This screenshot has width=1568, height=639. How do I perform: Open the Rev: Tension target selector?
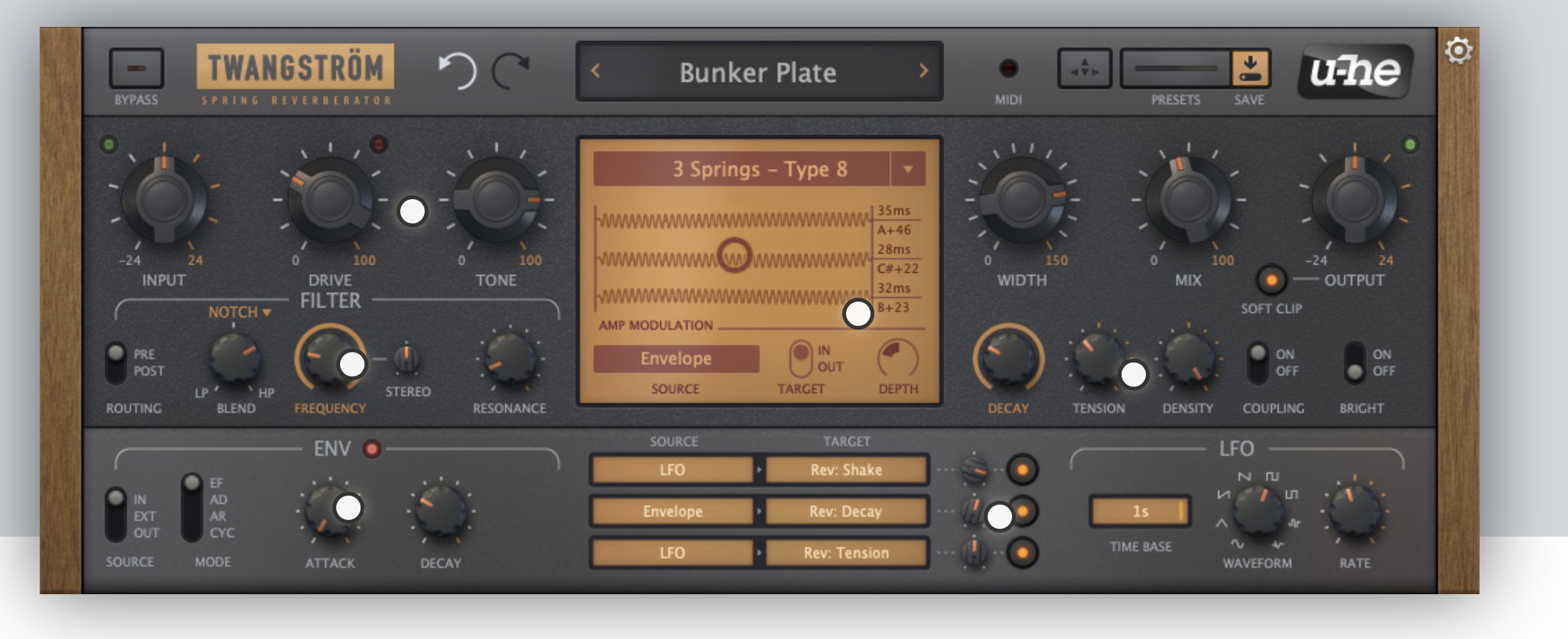846,553
